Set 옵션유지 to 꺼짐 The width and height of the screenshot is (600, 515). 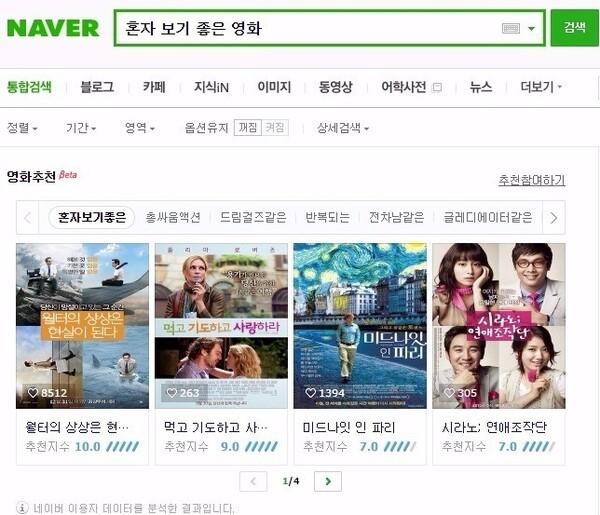point(248,127)
